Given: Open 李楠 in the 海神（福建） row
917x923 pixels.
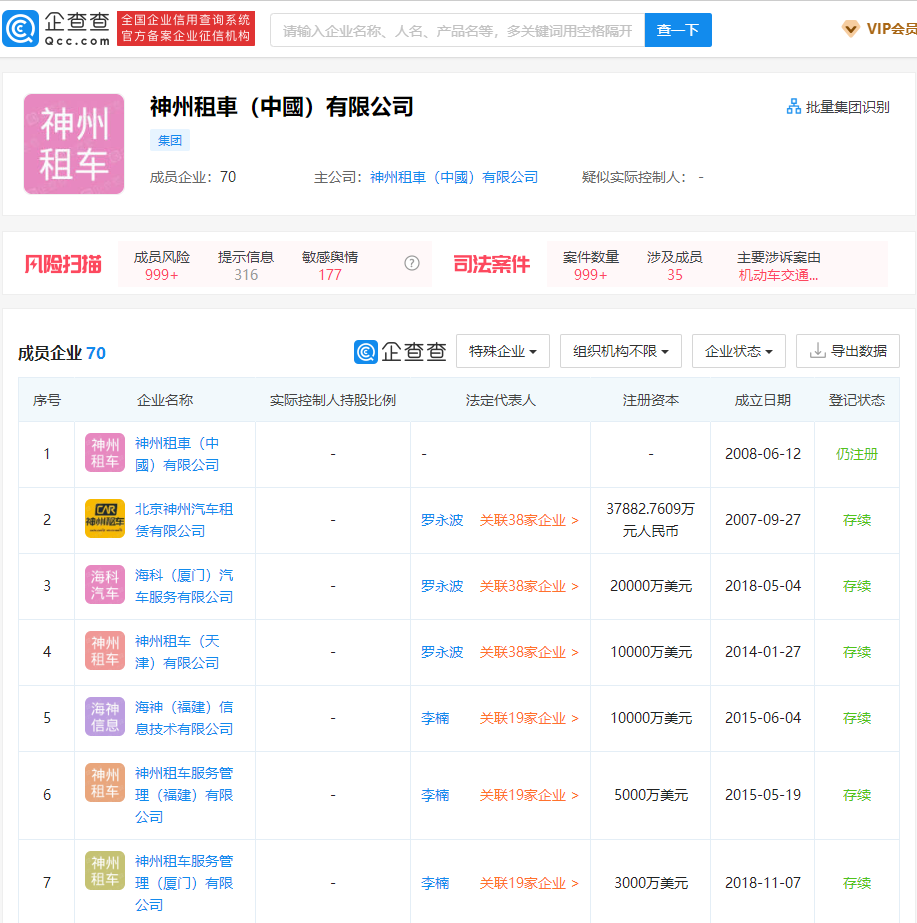Looking at the screenshot, I should tap(435, 718).
